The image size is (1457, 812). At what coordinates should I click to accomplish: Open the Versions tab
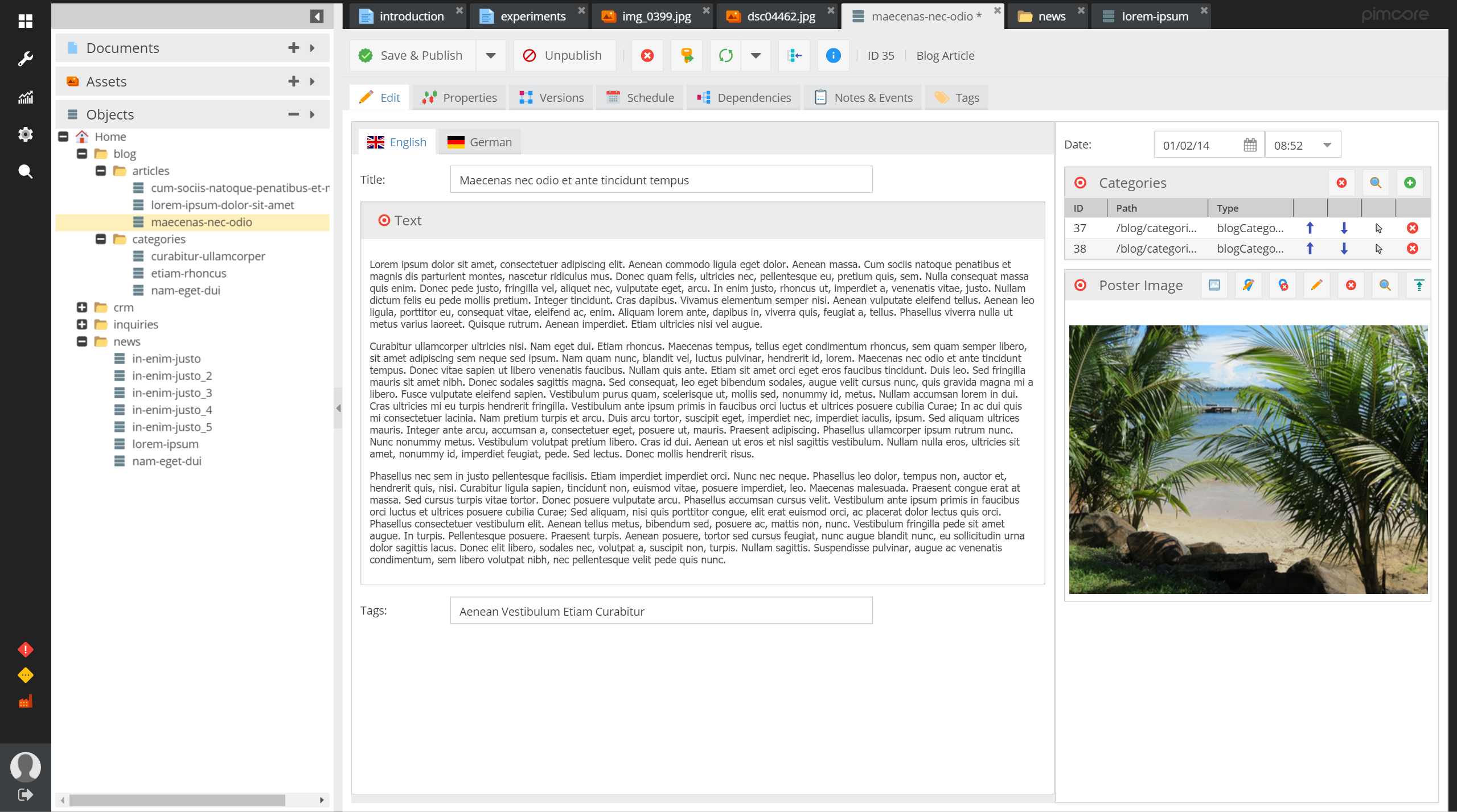pos(551,98)
